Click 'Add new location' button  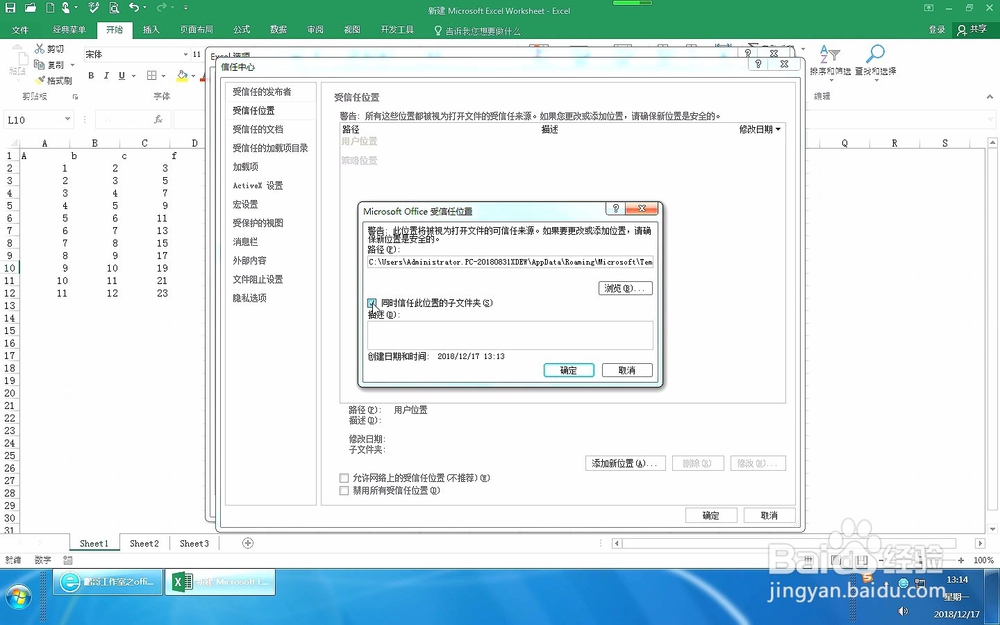click(625, 463)
